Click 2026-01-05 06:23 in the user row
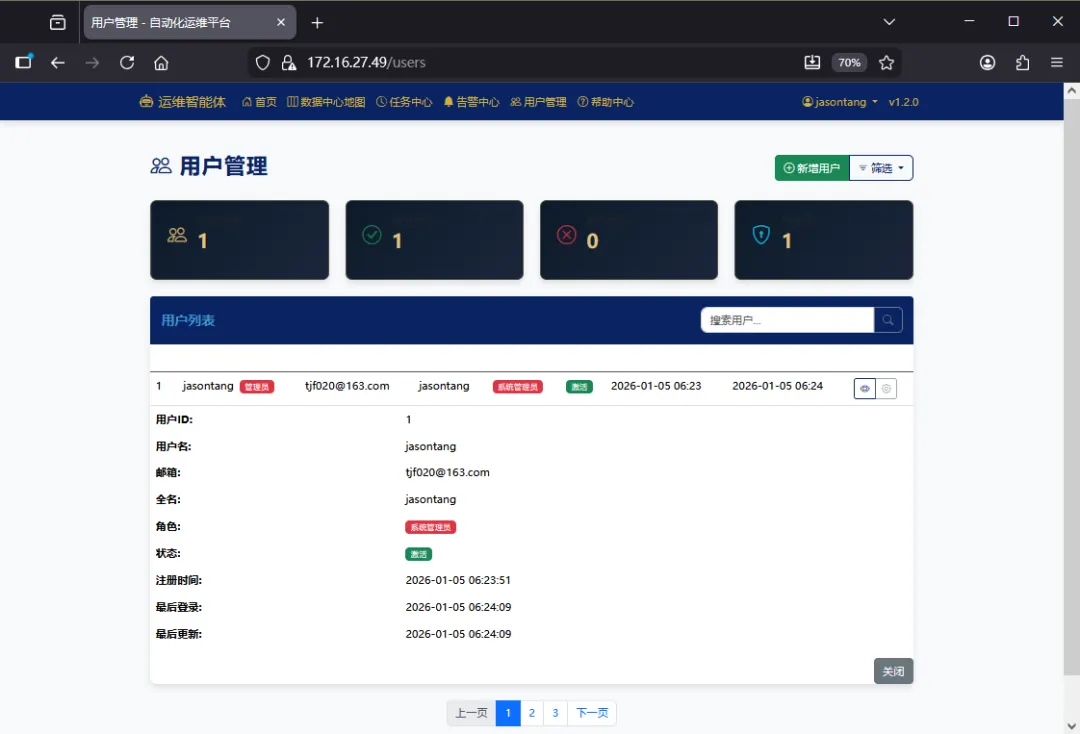The width and height of the screenshot is (1080, 734). click(x=656, y=386)
